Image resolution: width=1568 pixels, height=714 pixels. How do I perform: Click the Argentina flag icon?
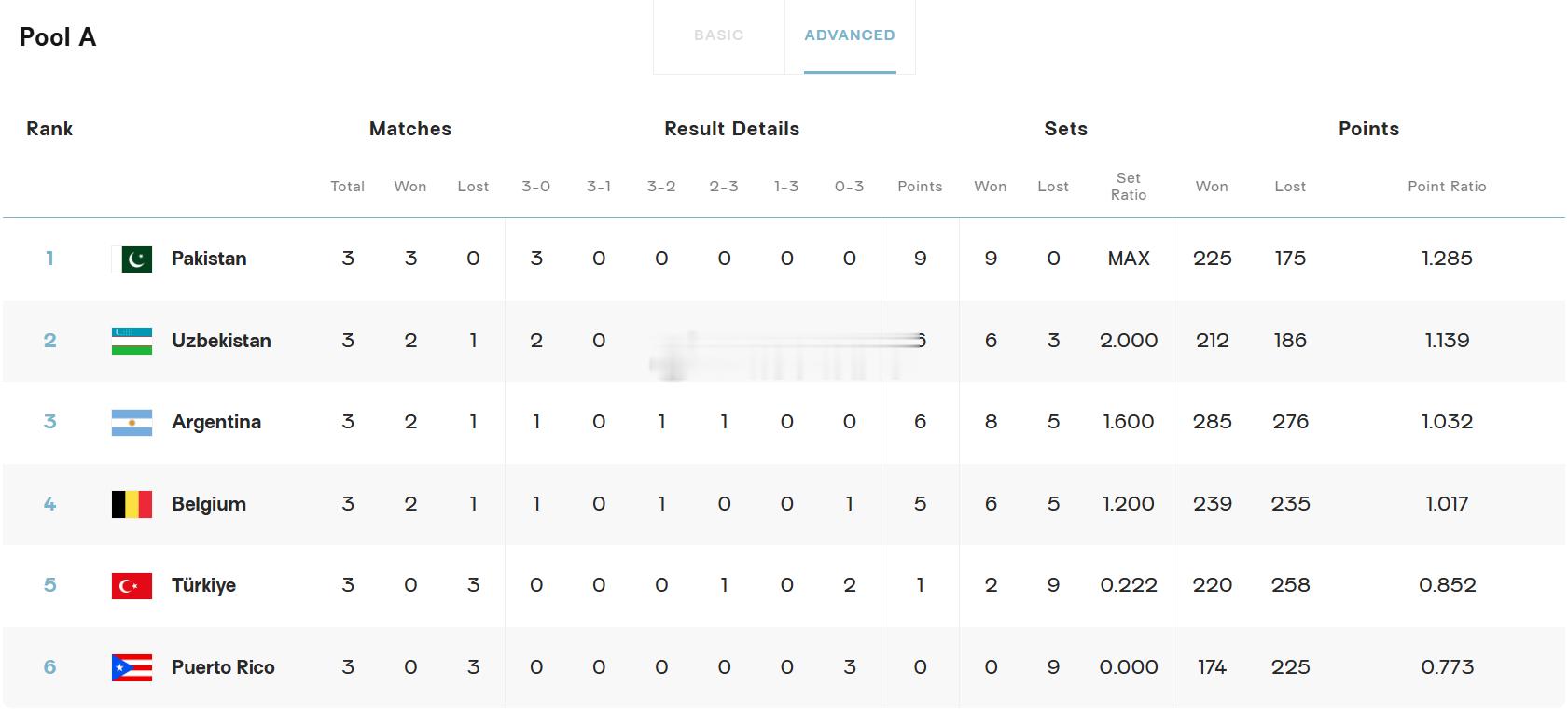coord(132,422)
